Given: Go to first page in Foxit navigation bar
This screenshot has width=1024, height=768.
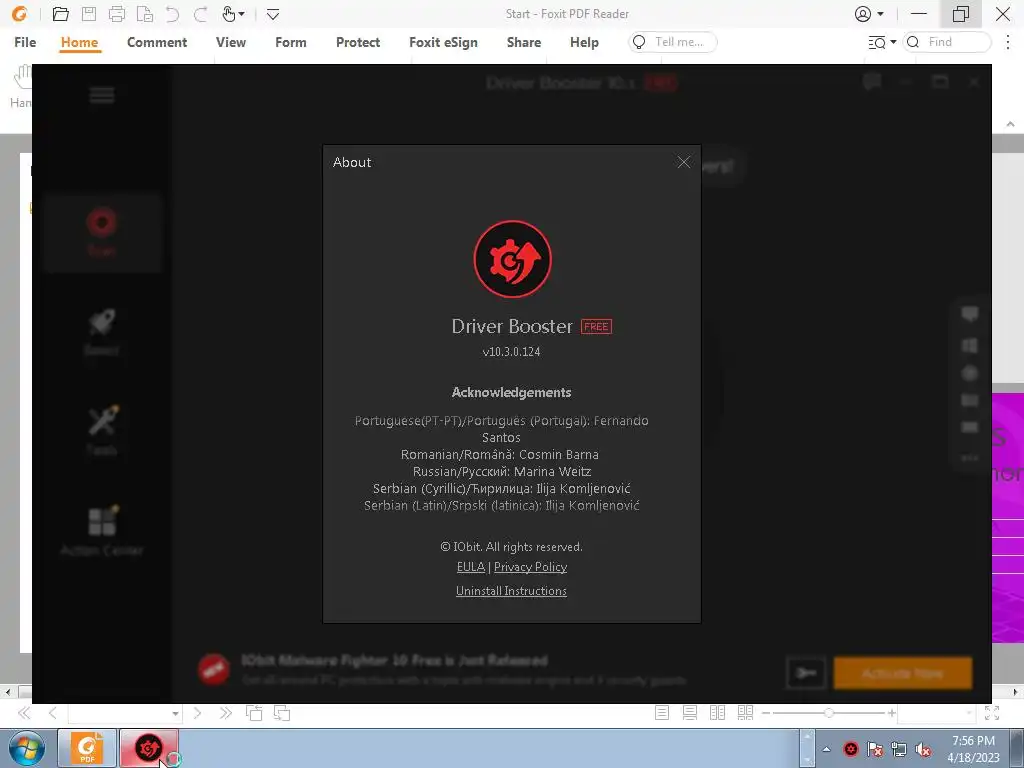Looking at the screenshot, I should click(24, 713).
